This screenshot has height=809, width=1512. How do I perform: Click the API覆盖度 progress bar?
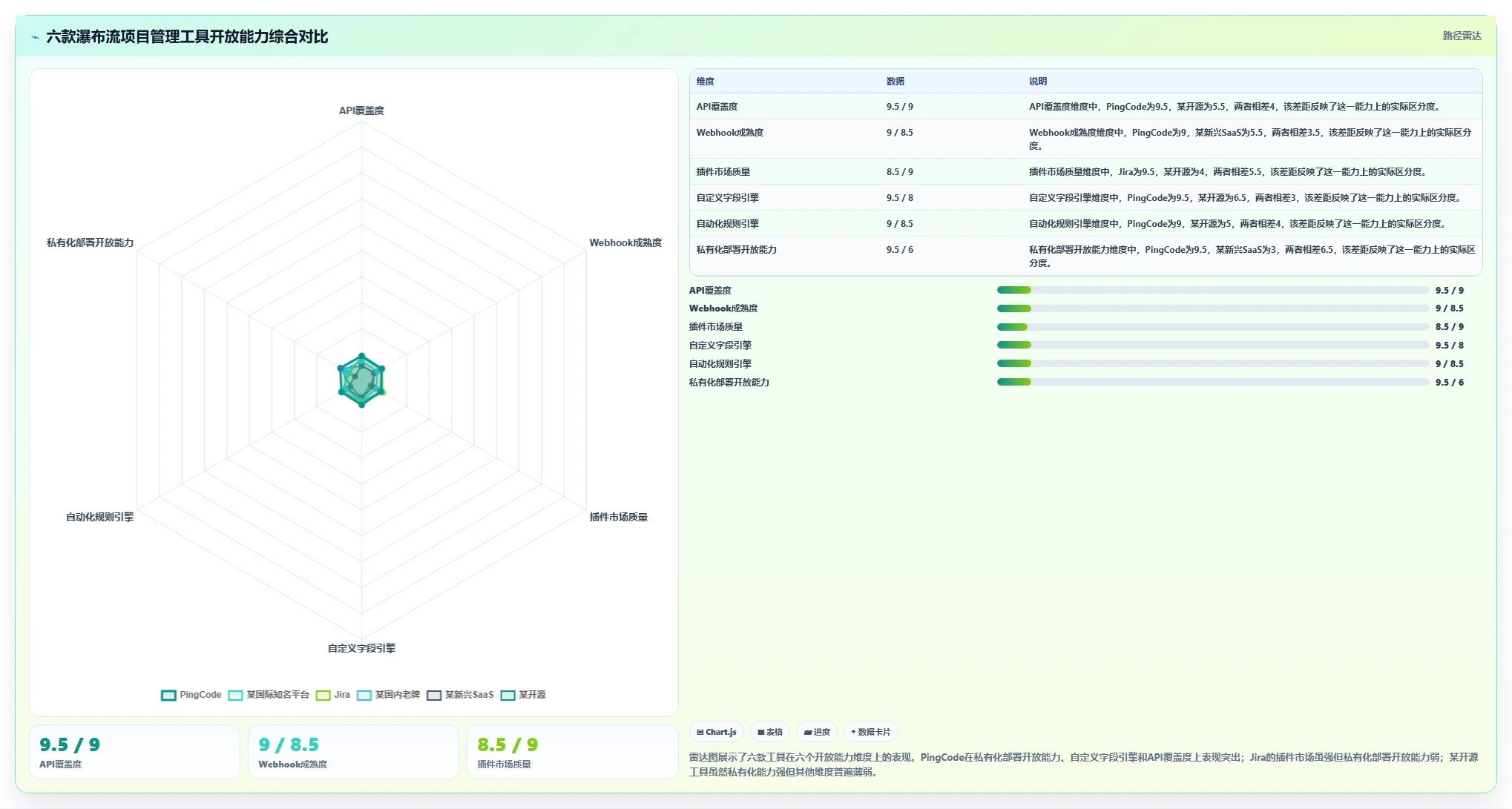click(1213, 290)
